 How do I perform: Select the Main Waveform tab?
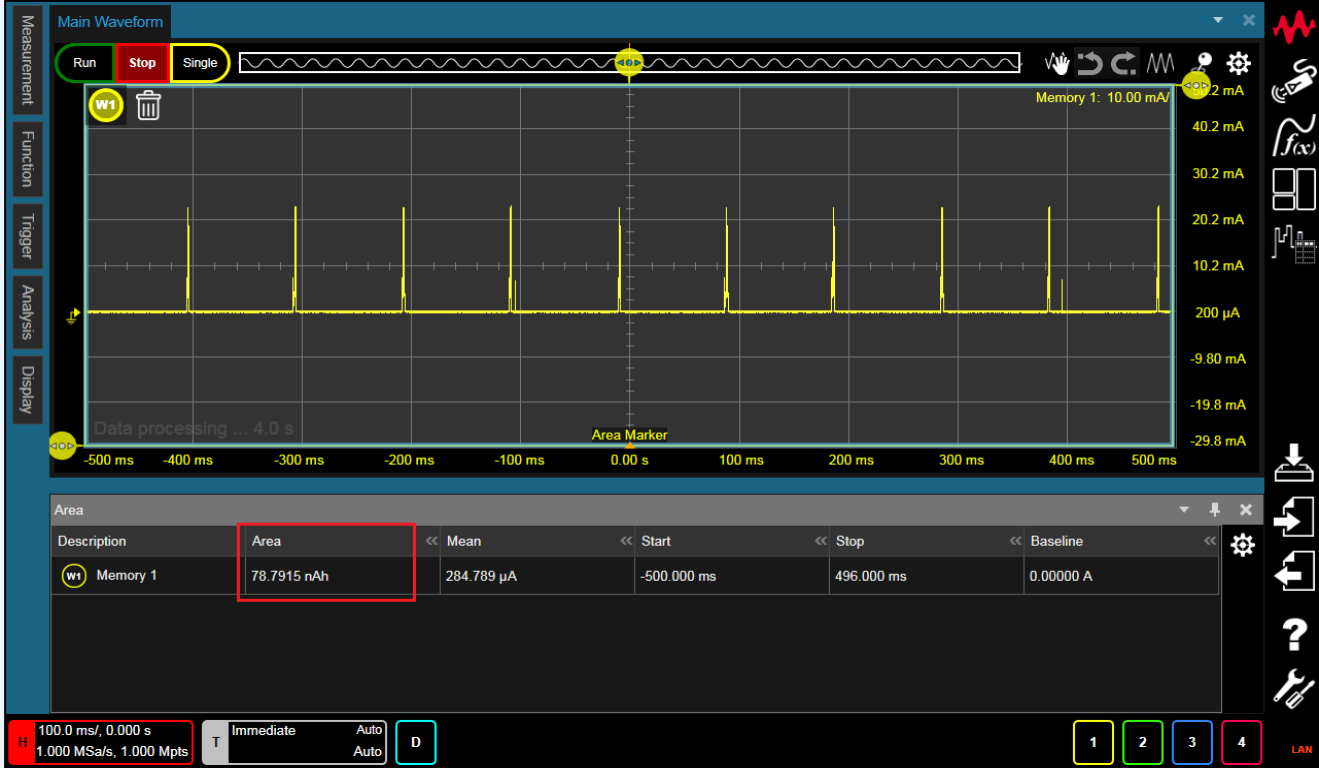click(x=110, y=21)
